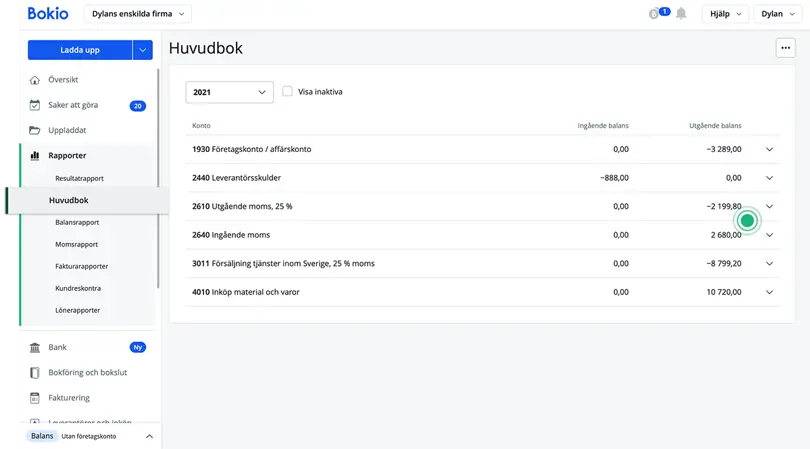This screenshot has width=810, height=449.
Task: Click the 10 720,00 balance value
Action: pos(724,292)
